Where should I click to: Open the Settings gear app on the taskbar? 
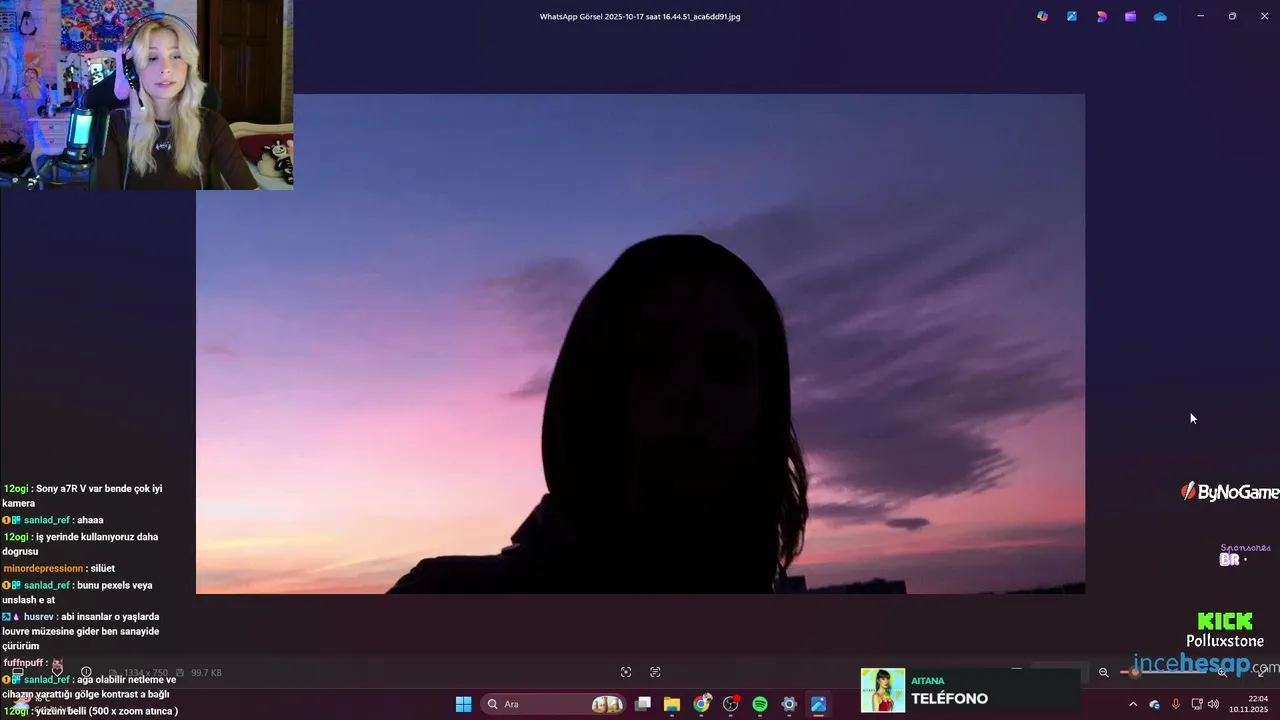coord(789,704)
